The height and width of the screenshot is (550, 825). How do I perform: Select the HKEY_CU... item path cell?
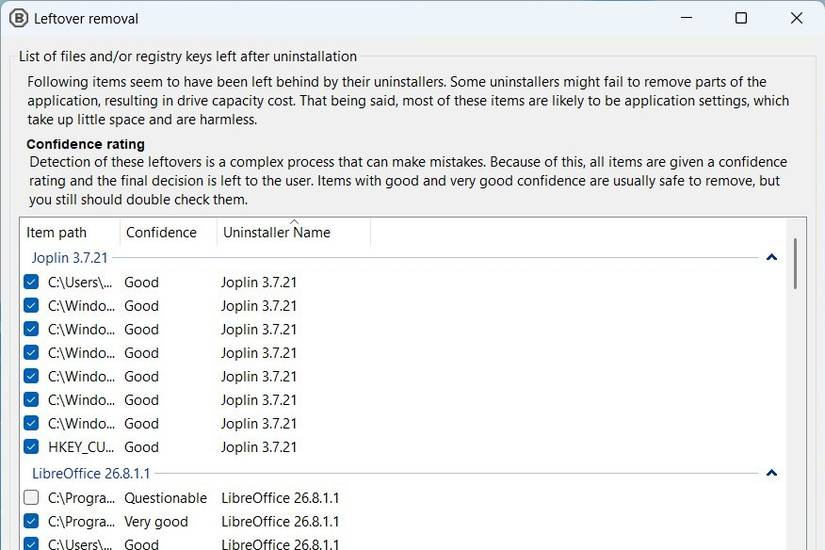pyautogui.click(x=81, y=447)
